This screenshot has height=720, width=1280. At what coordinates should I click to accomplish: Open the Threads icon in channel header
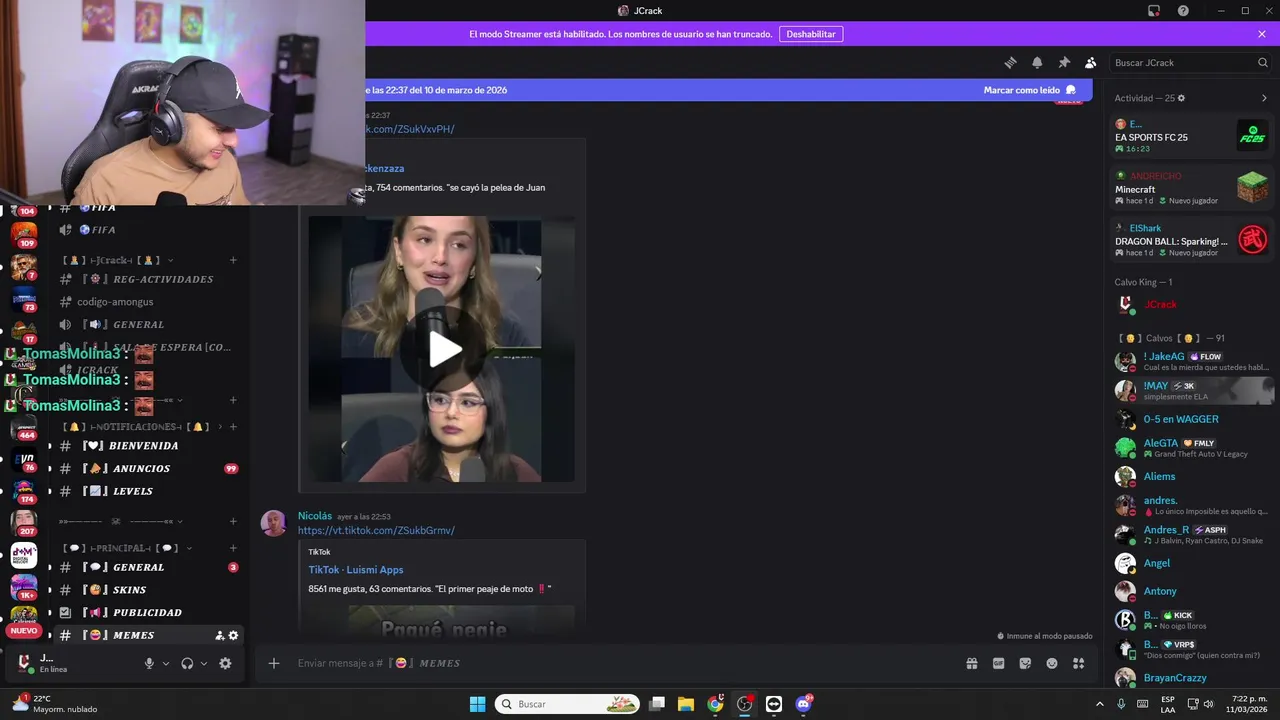click(x=1010, y=62)
